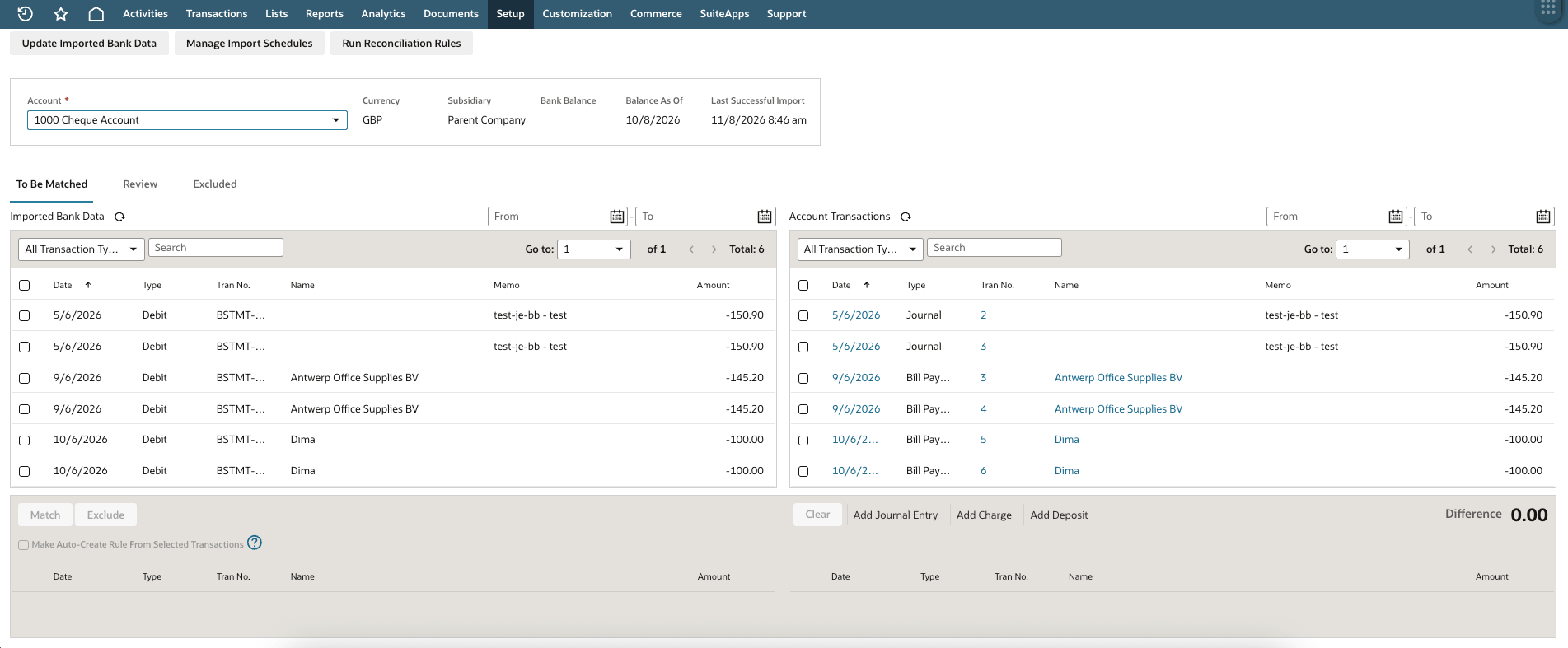Open Account Transactions transaction type filter
The width and height of the screenshot is (1568, 648).
pyautogui.click(x=860, y=249)
